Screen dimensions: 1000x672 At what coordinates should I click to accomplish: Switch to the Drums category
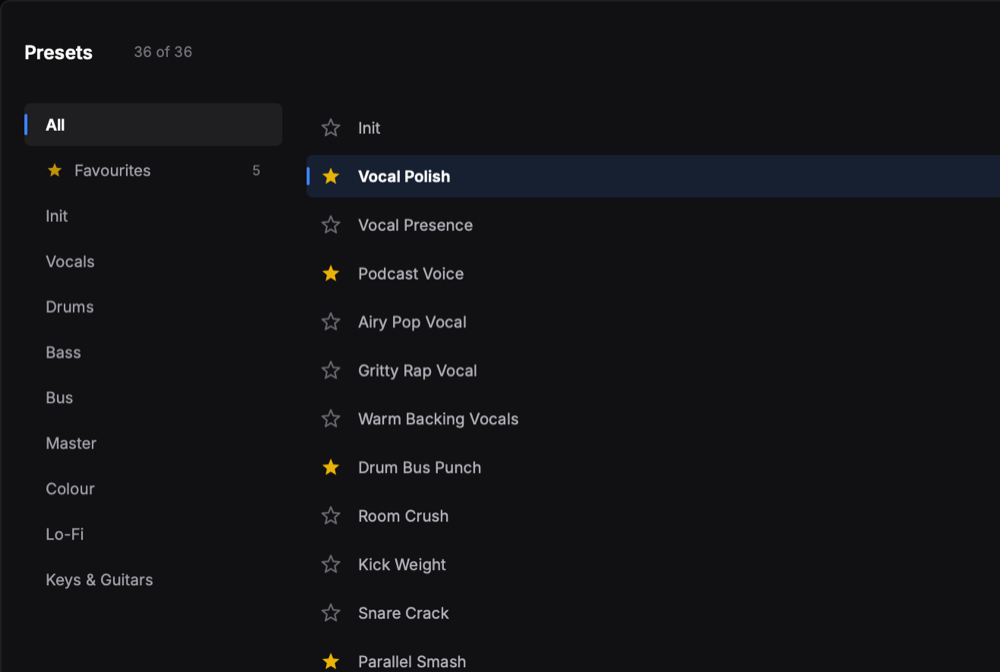[153, 307]
